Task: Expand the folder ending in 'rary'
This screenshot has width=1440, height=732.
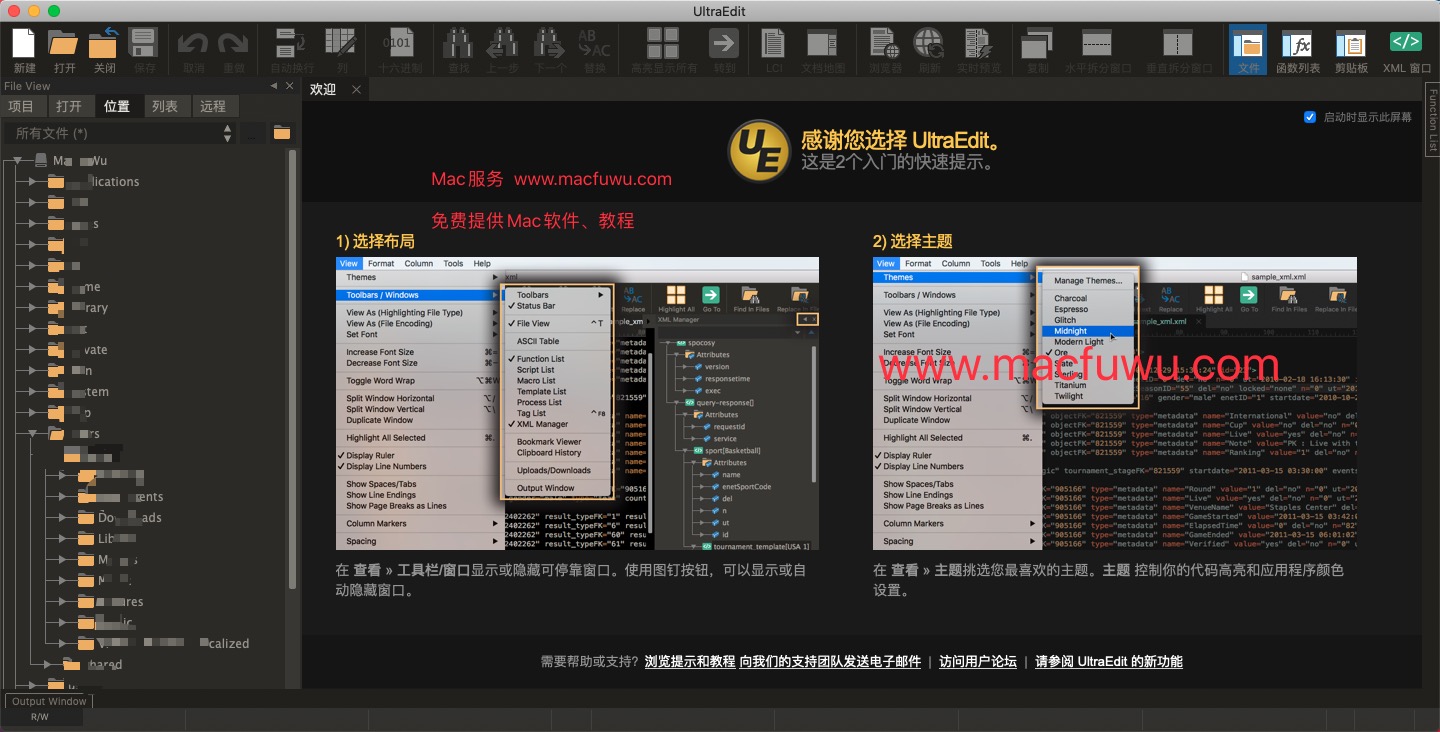Action: (x=32, y=308)
